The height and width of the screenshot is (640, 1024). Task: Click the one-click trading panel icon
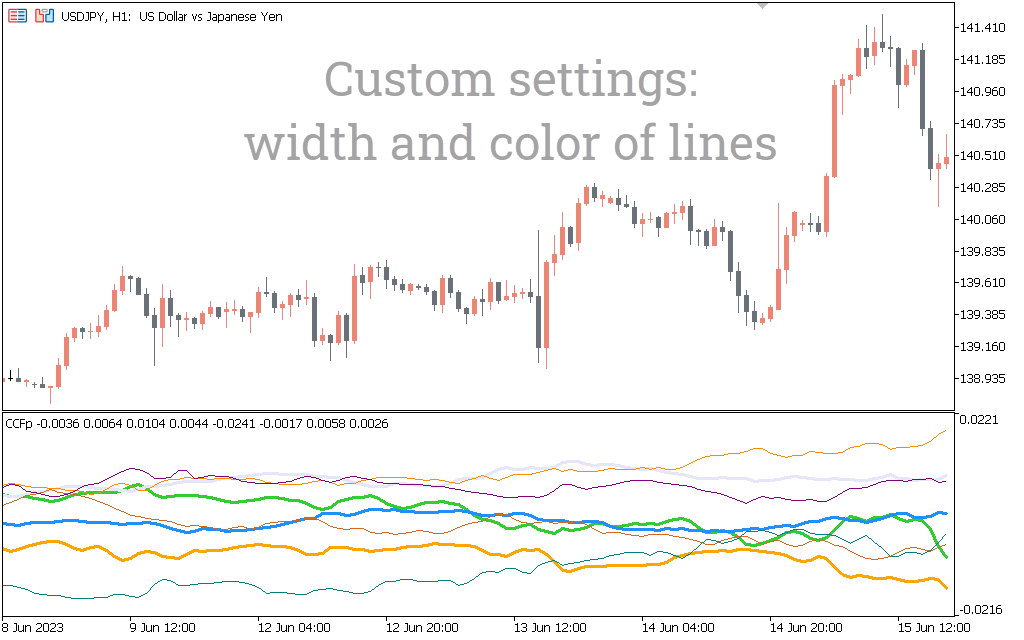click(17, 17)
